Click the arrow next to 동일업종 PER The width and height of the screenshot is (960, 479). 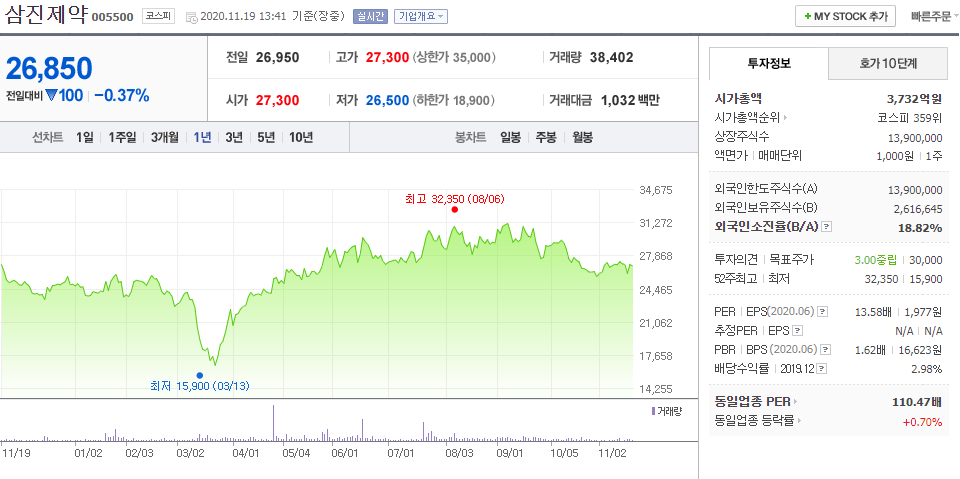point(795,402)
